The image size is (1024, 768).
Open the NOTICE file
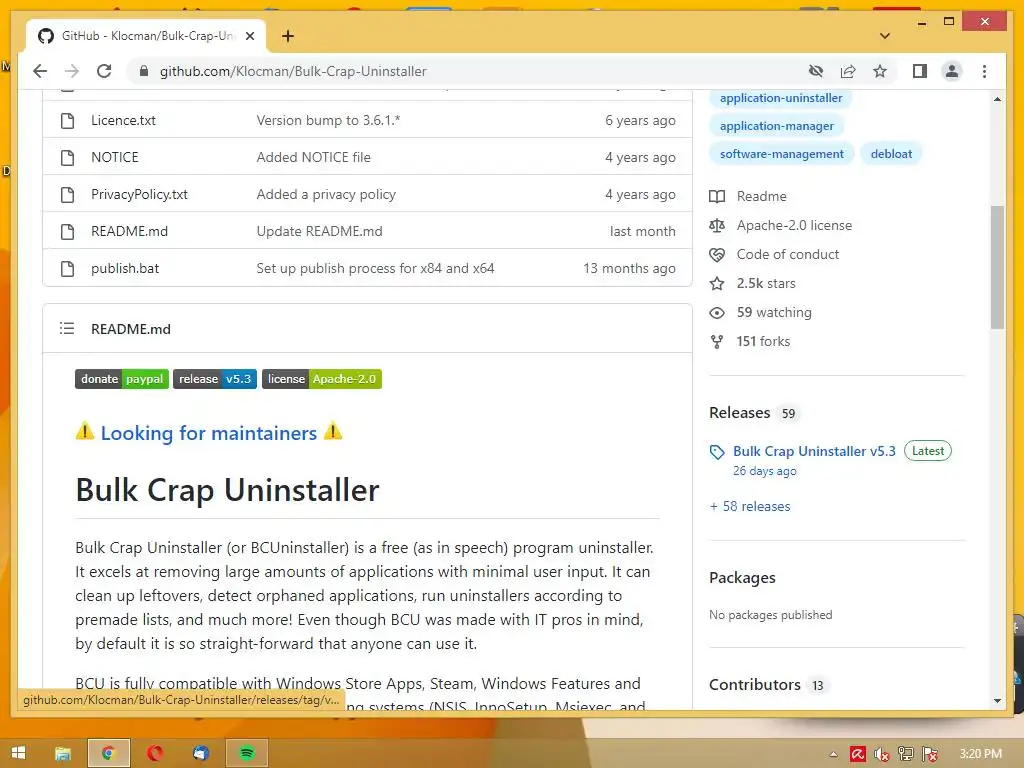click(x=115, y=157)
